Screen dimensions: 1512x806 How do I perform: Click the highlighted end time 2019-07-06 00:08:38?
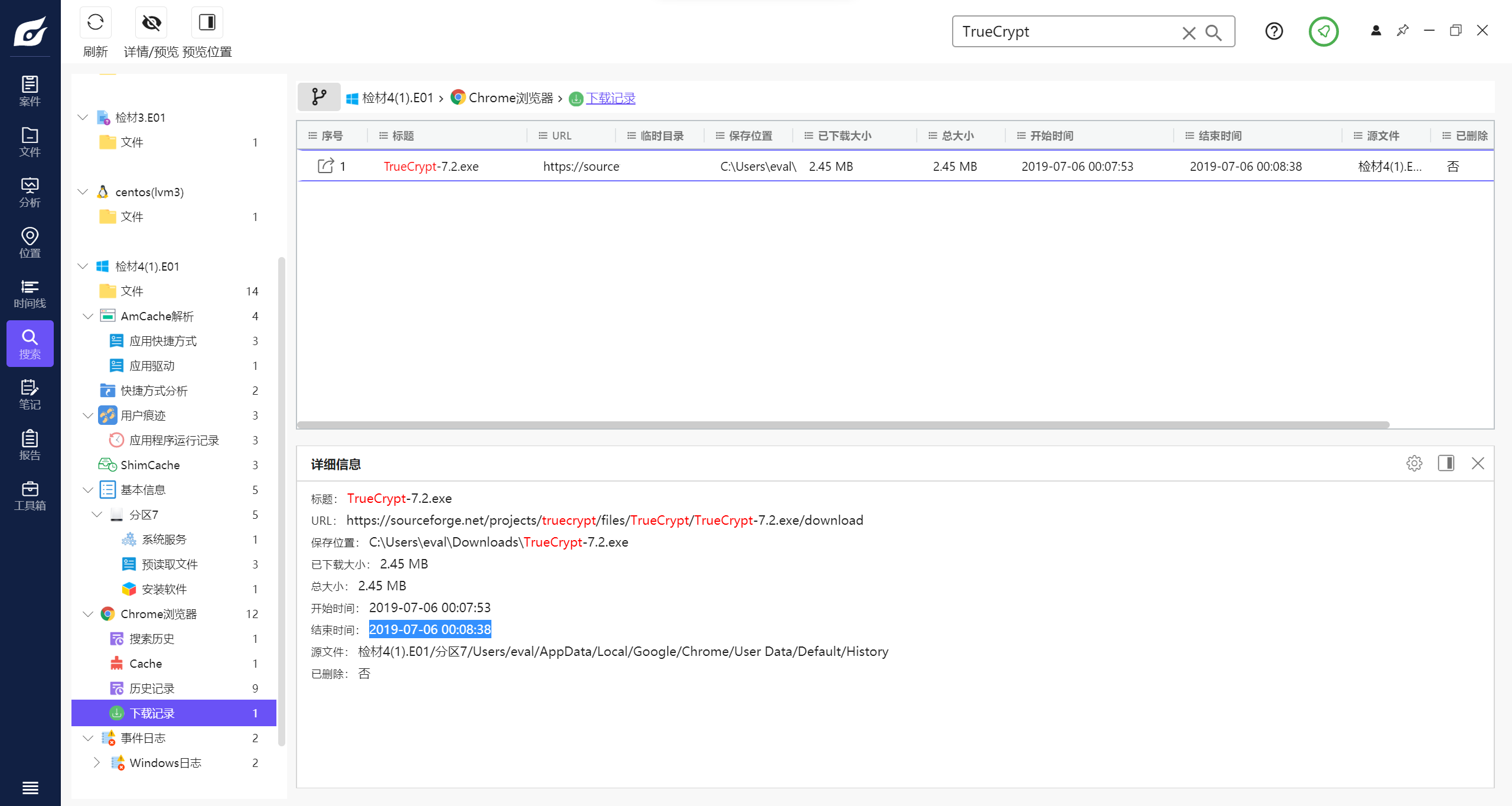pyautogui.click(x=430, y=629)
